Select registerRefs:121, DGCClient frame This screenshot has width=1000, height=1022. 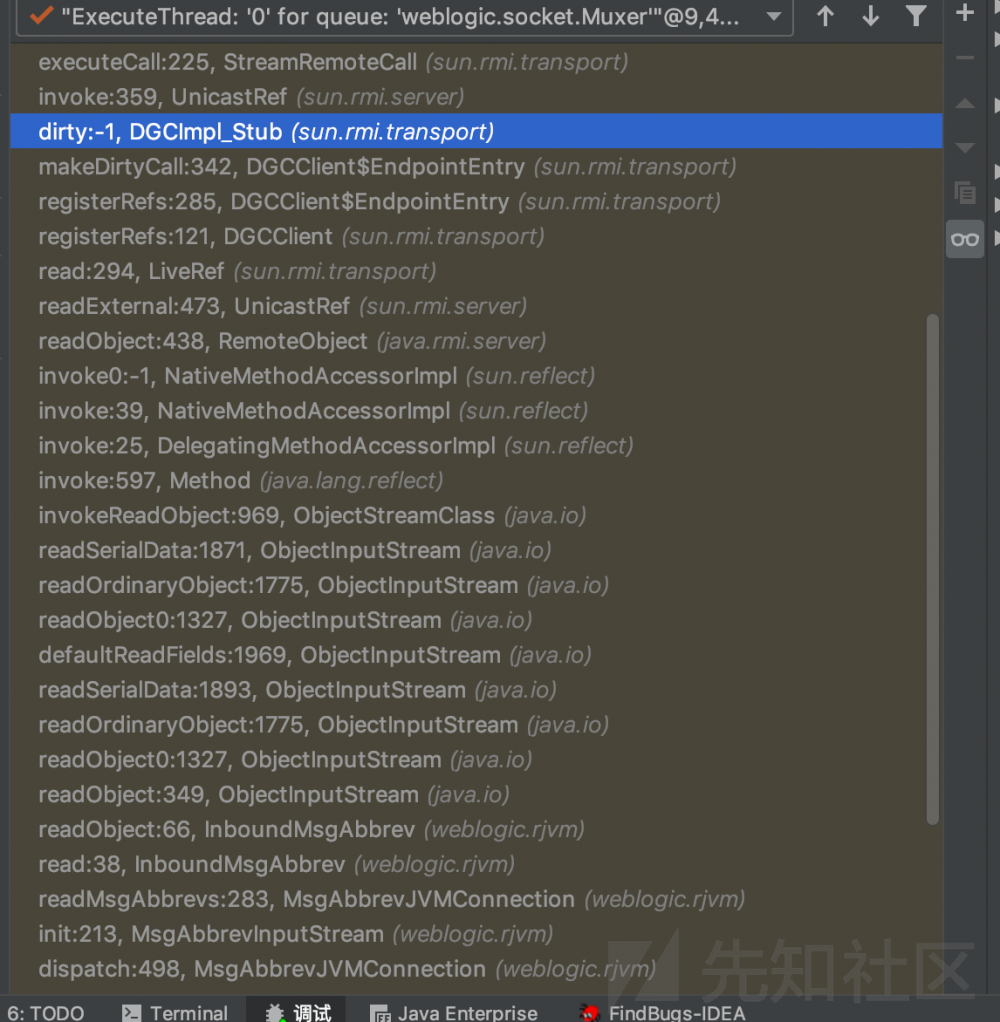[x=477, y=237]
